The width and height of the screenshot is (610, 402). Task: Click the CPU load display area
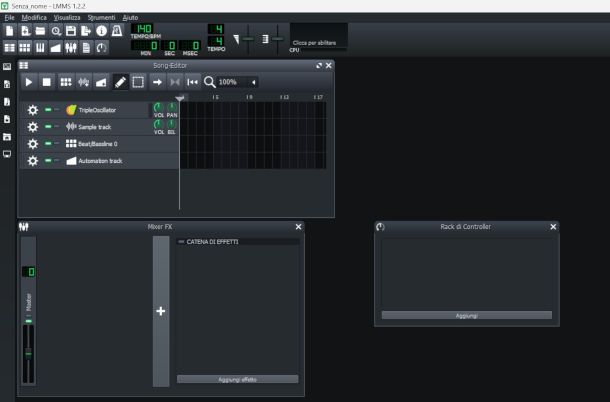tap(319, 36)
